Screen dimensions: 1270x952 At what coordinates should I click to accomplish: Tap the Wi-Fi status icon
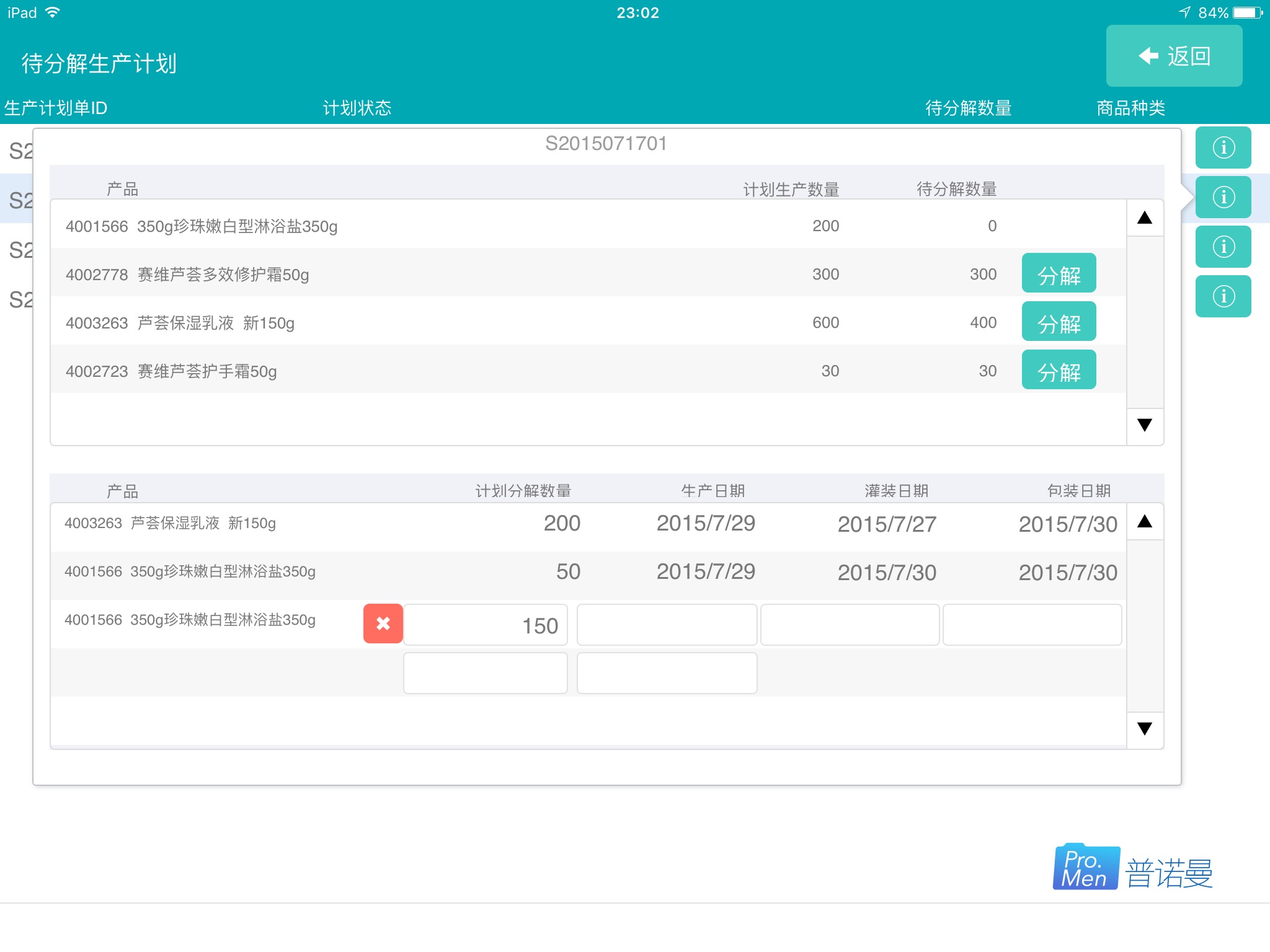[53, 12]
